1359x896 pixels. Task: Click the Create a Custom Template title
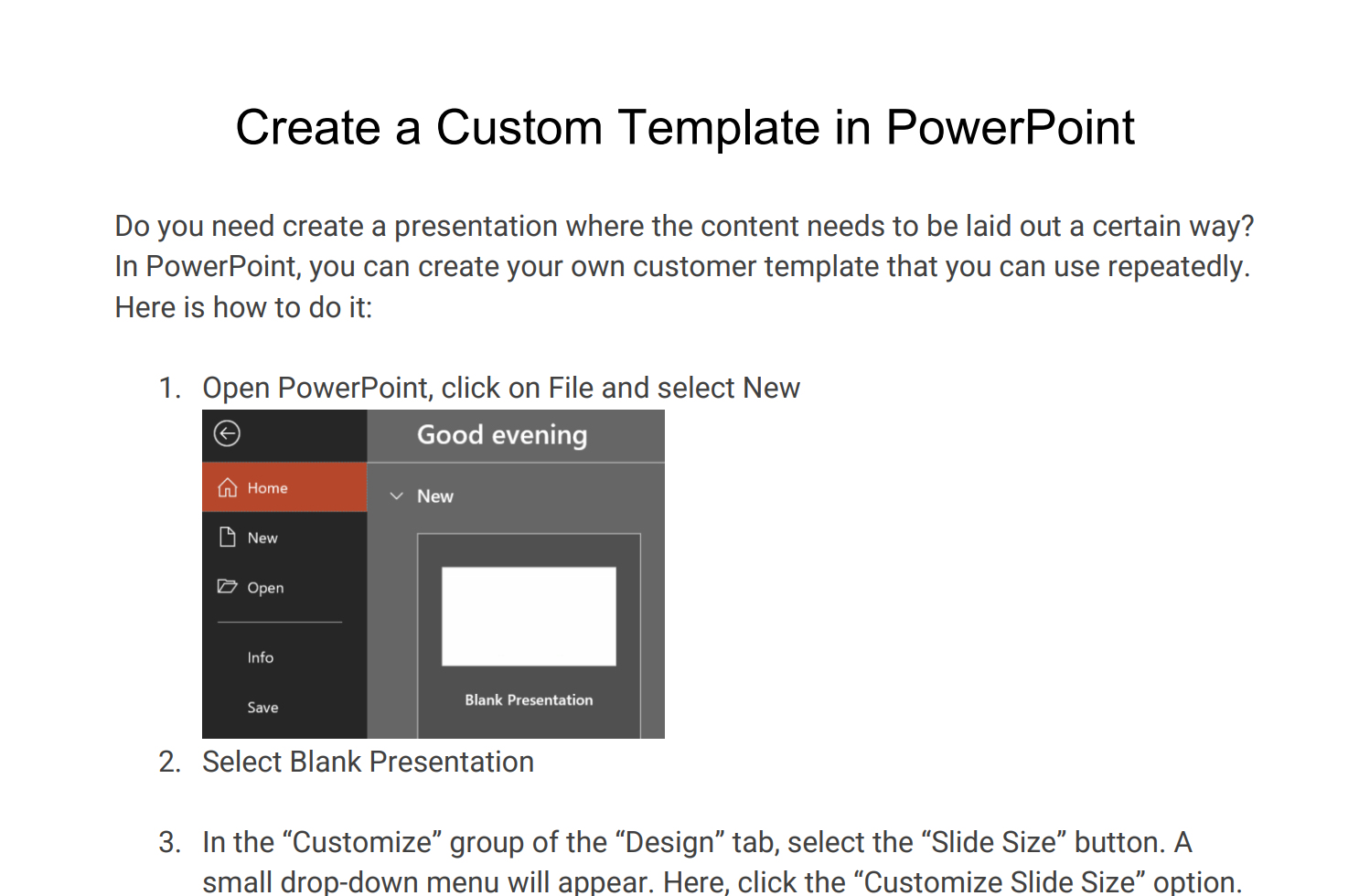pyautogui.click(x=684, y=127)
